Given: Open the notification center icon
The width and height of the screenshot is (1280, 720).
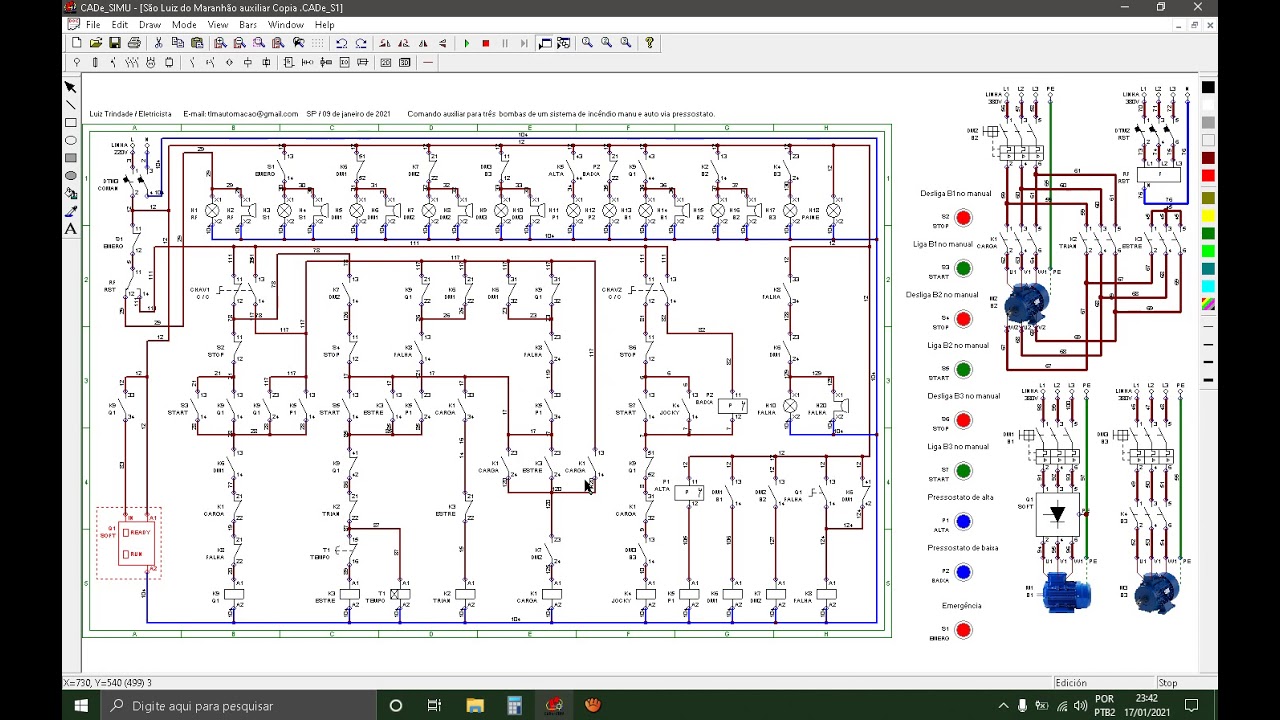Looking at the screenshot, I should pyautogui.click(x=1191, y=705).
